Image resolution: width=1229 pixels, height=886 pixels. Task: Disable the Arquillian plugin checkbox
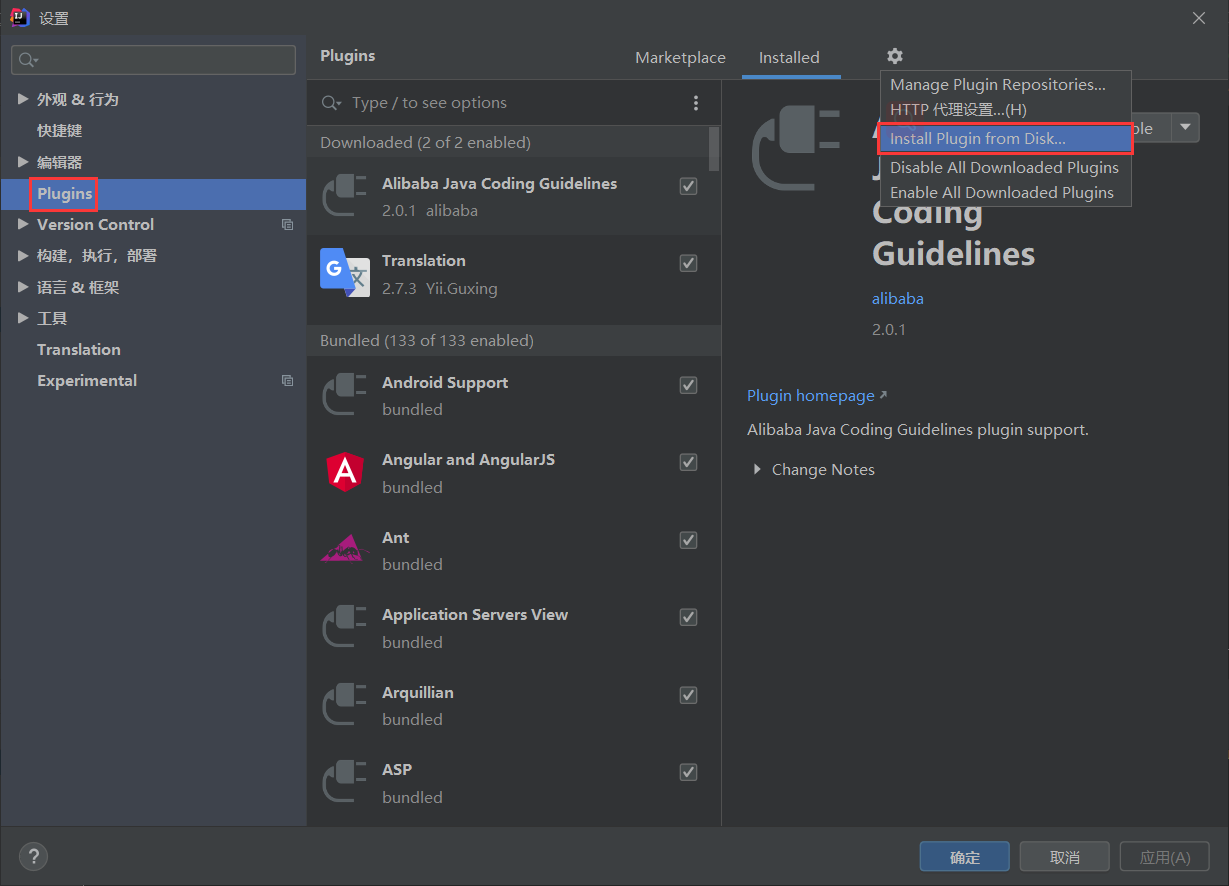tap(688, 695)
